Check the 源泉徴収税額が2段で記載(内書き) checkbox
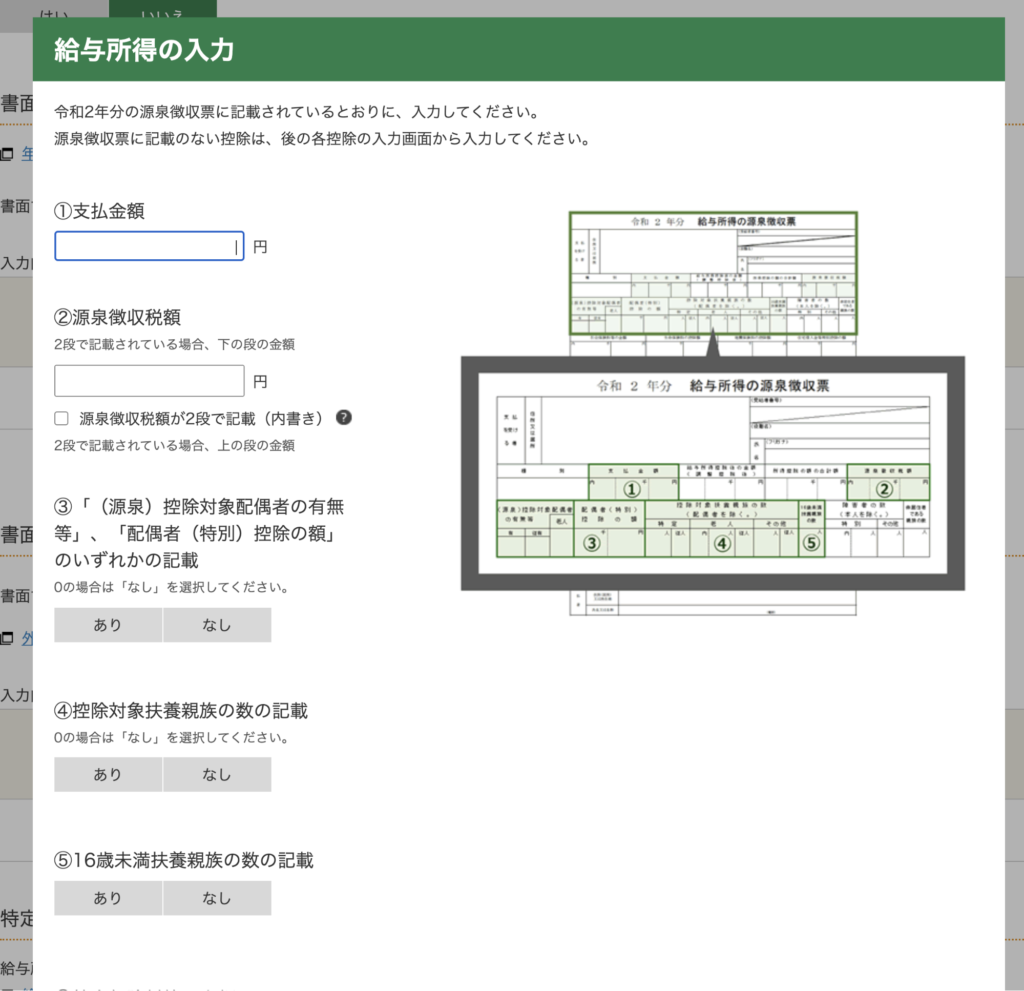1024x991 pixels. click(61, 418)
